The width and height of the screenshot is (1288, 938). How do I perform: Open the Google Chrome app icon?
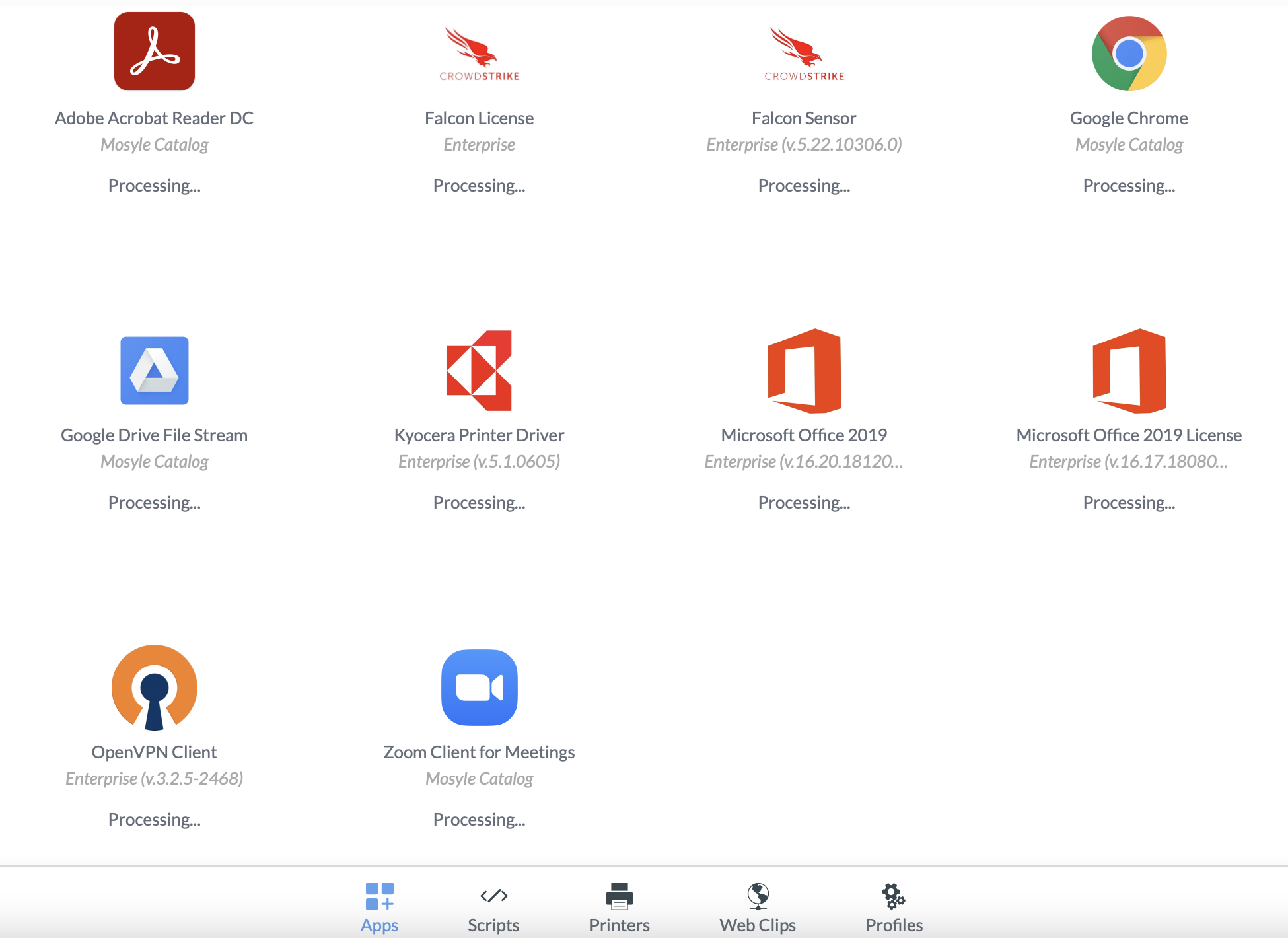coord(1129,54)
